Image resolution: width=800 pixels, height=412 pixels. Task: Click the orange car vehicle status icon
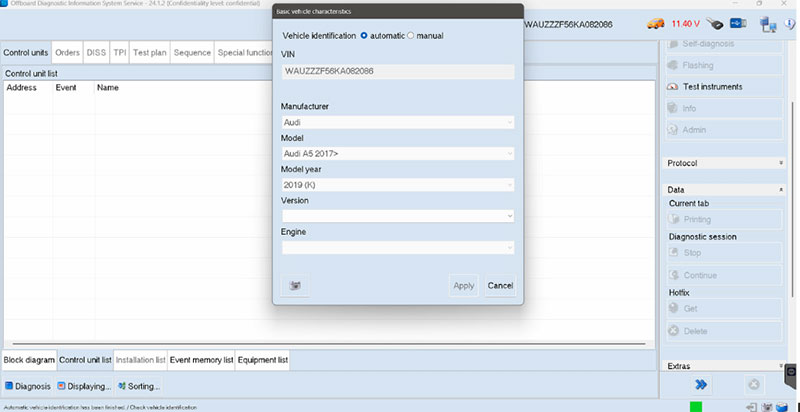(x=656, y=23)
